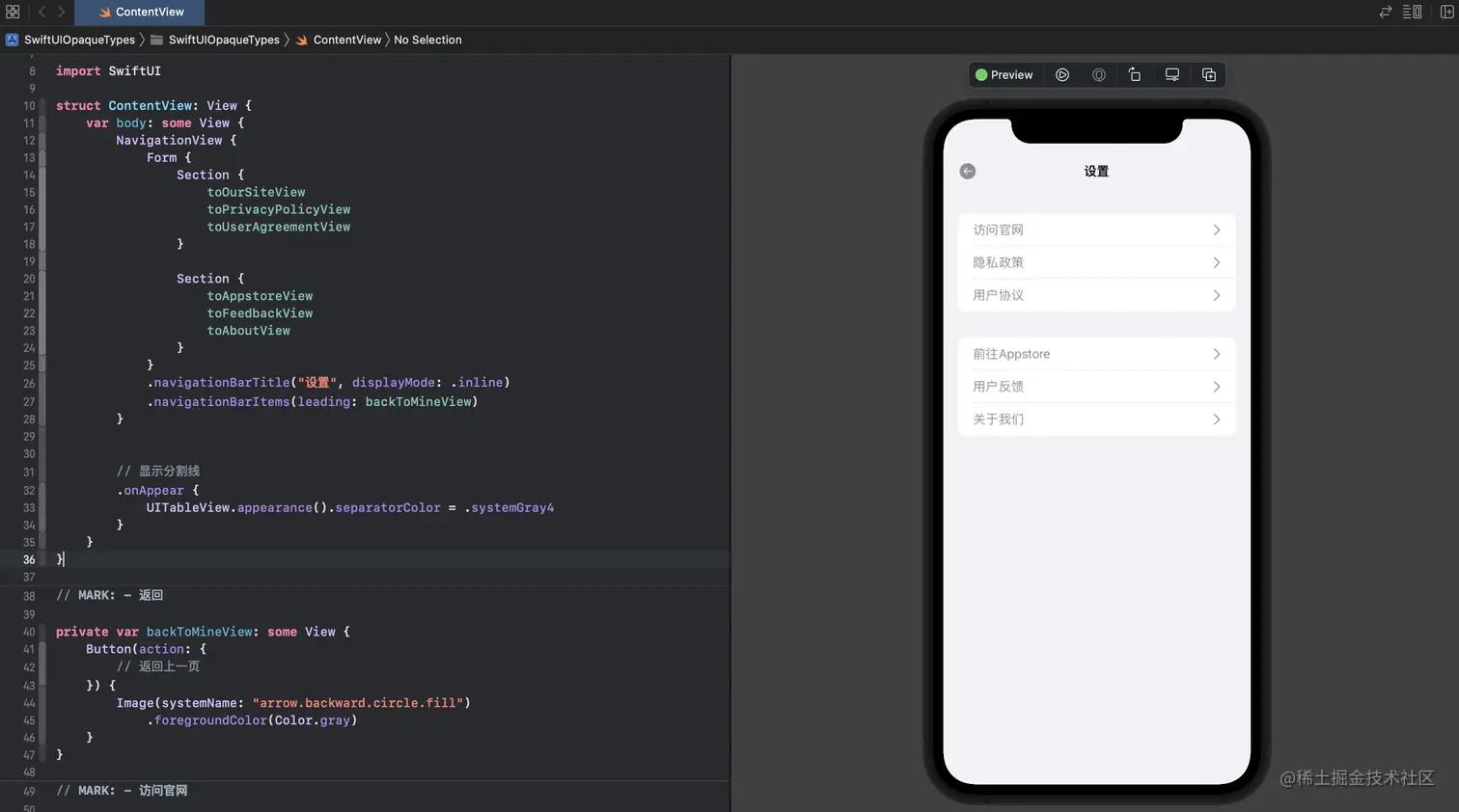This screenshot has height=812, width=1459.
Task: Click line number 36 in the gutter
Action: [x=29, y=560]
